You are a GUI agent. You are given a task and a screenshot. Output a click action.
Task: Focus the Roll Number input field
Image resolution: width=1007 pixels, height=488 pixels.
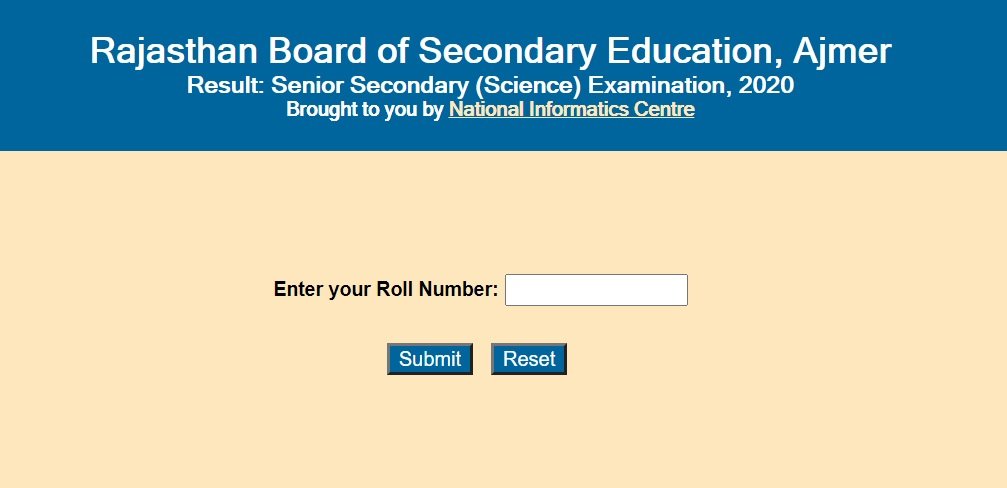tap(596, 290)
